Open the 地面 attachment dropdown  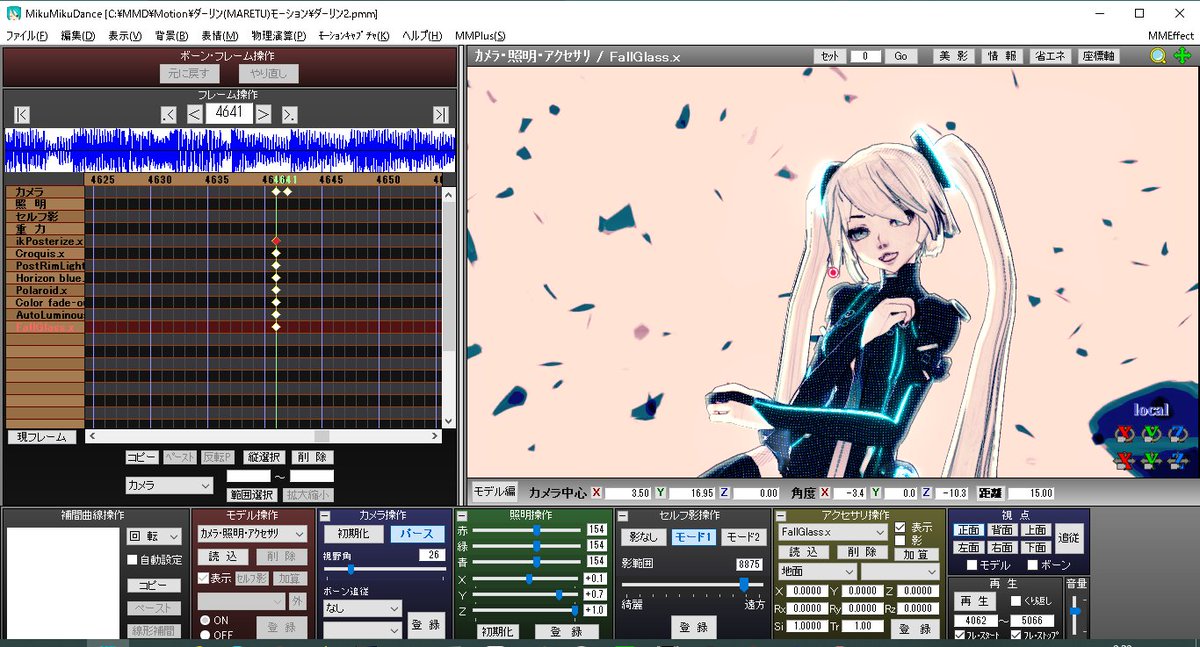click(817, 571)
